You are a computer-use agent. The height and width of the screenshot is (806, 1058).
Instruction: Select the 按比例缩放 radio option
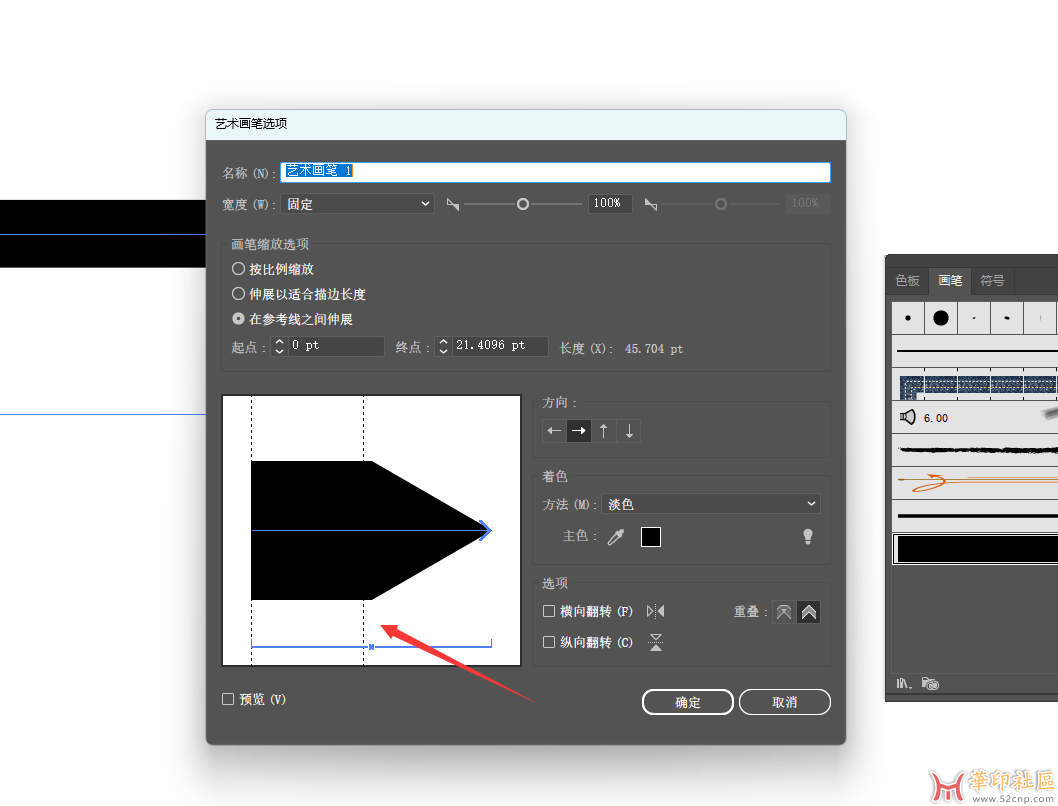pyautogui.click(x=238, y=269)
